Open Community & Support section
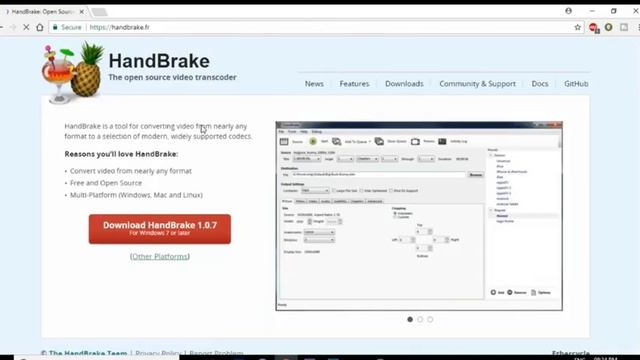The width and height of the screenshot is (640, 360). pyautogui.click(x=477, y=84)
